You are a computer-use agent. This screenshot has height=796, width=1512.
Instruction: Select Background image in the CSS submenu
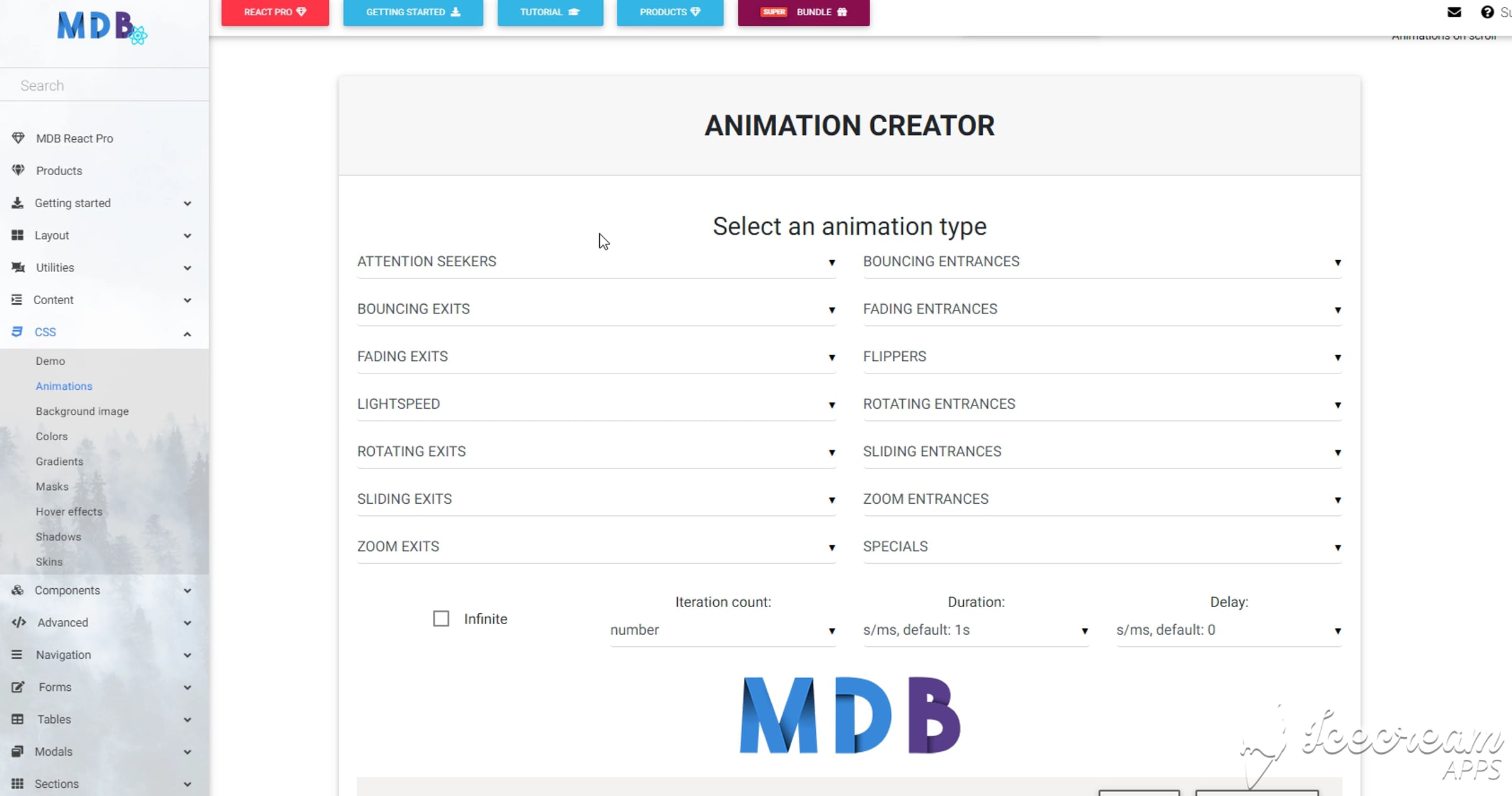[x=83, y=411]
